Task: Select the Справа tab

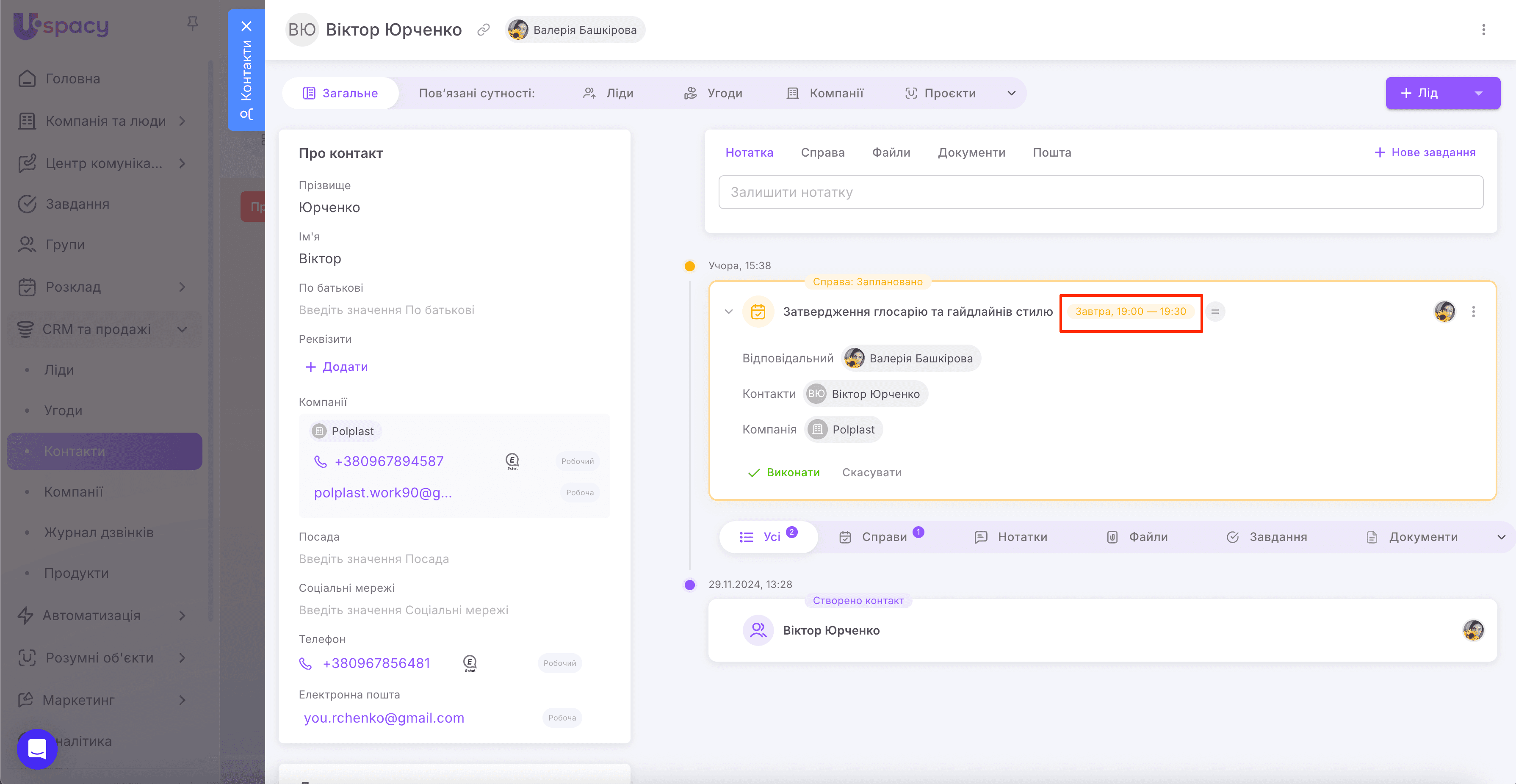Action: [822, 152]
